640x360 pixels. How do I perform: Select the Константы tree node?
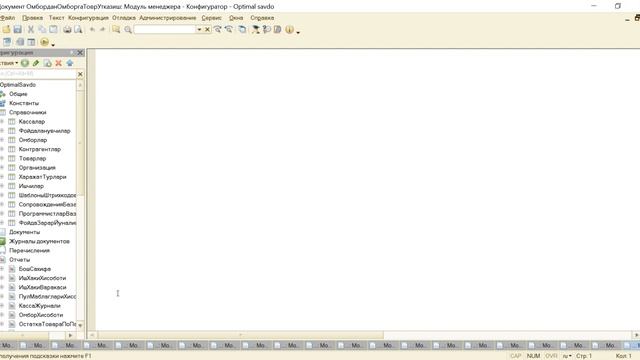24,103
